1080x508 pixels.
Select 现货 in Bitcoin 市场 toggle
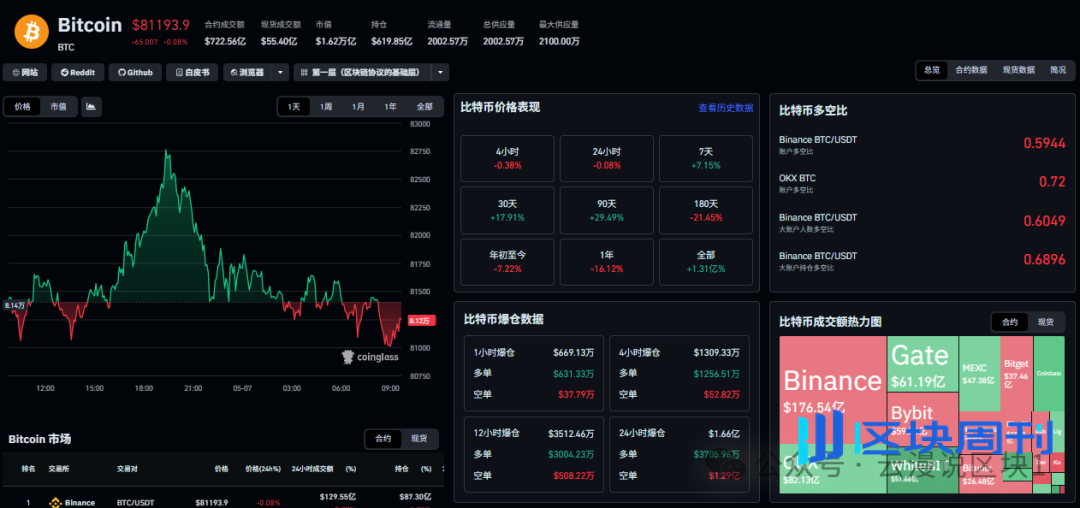(419, 438)
